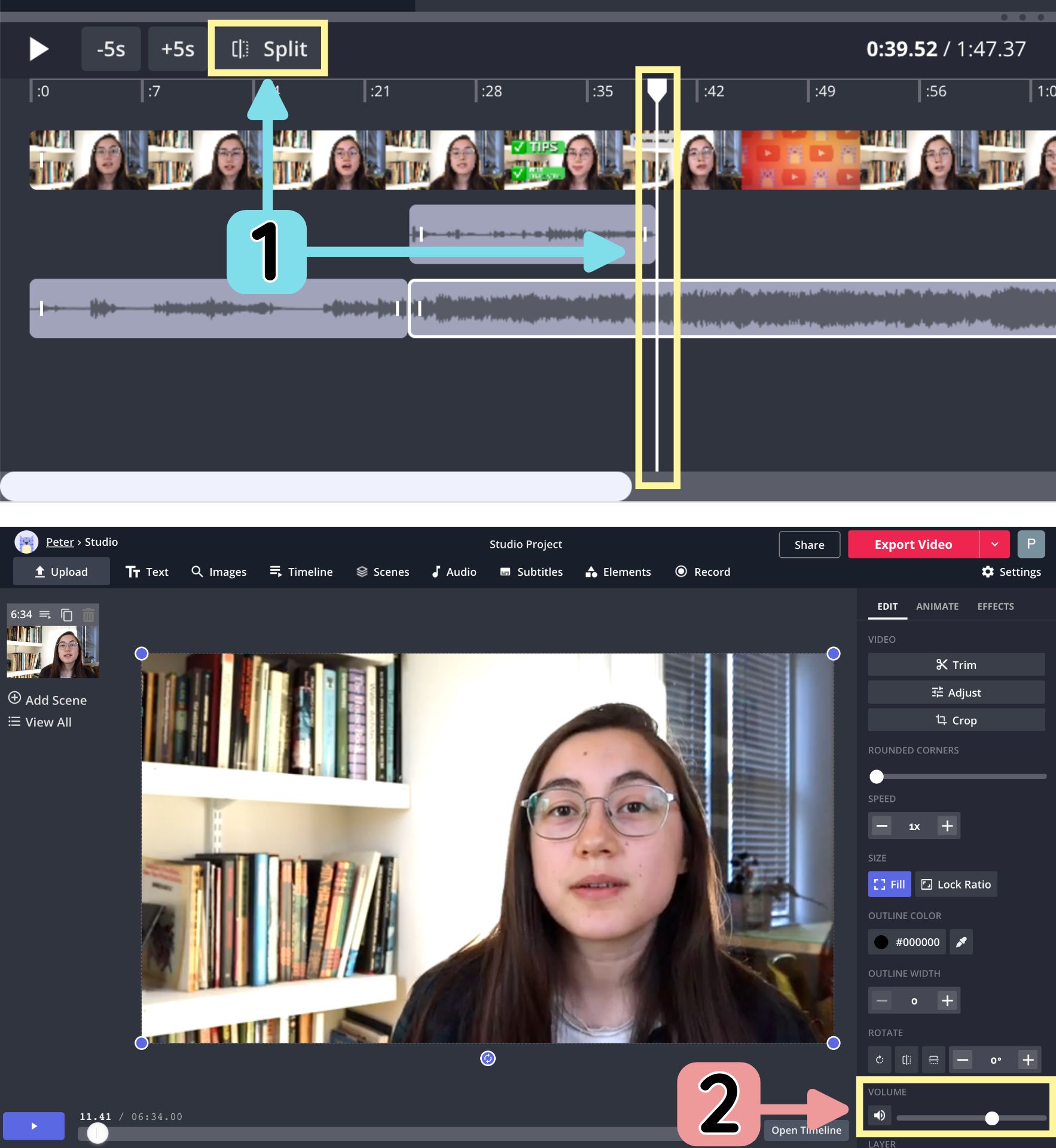Start recording with the Record option

point(703,572)
